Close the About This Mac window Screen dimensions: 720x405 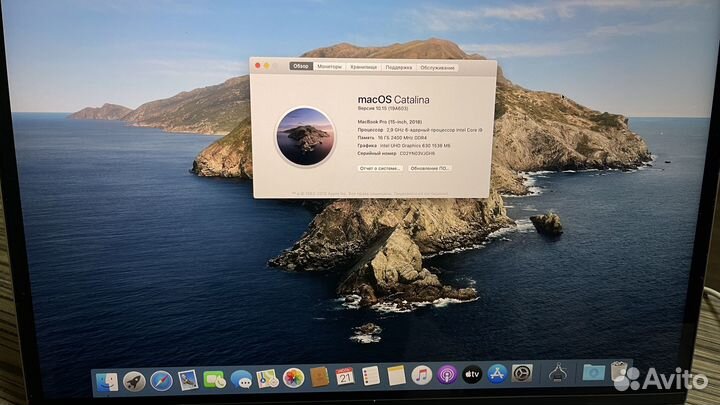coord(258,66)
